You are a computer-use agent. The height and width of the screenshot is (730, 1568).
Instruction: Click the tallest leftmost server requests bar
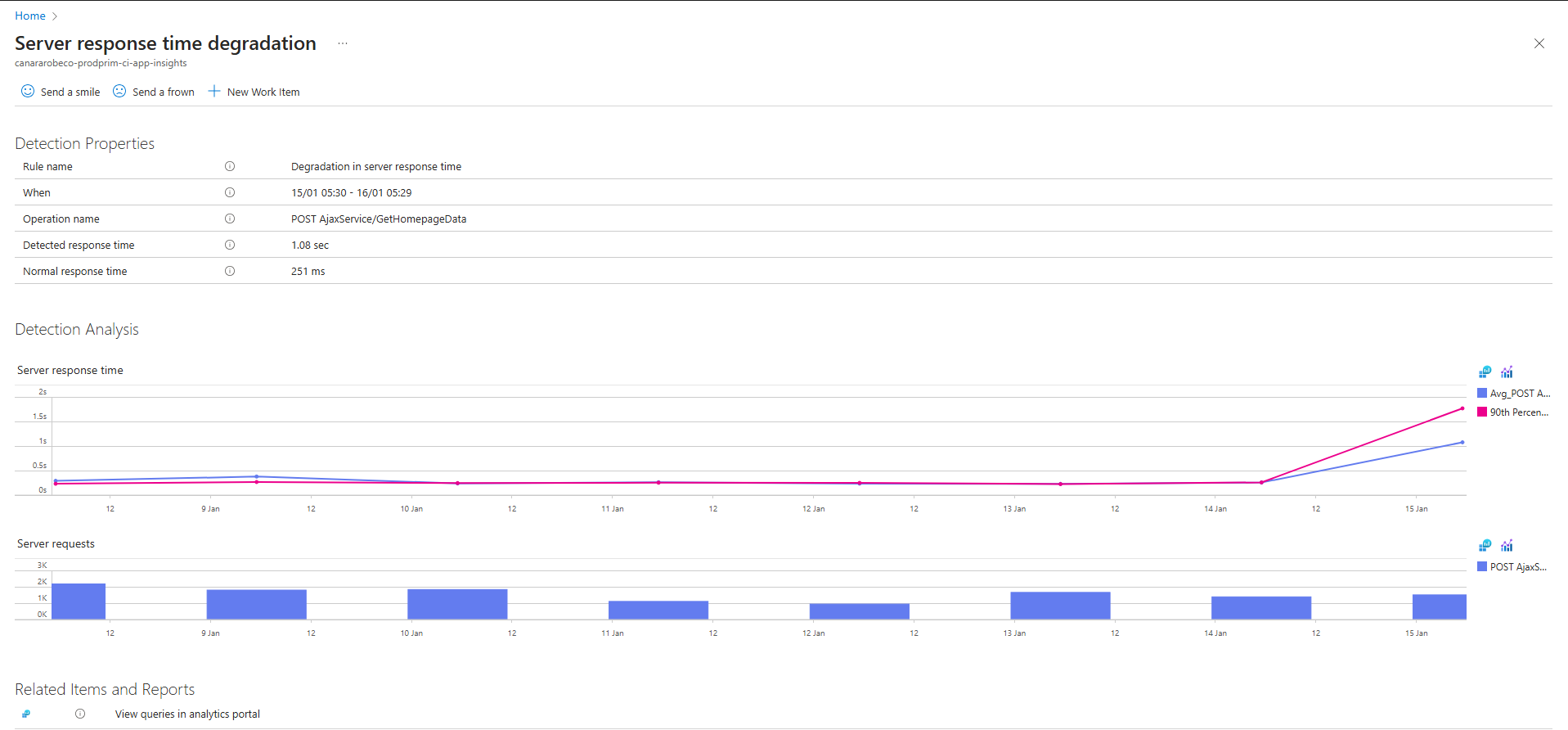[79, 601]
